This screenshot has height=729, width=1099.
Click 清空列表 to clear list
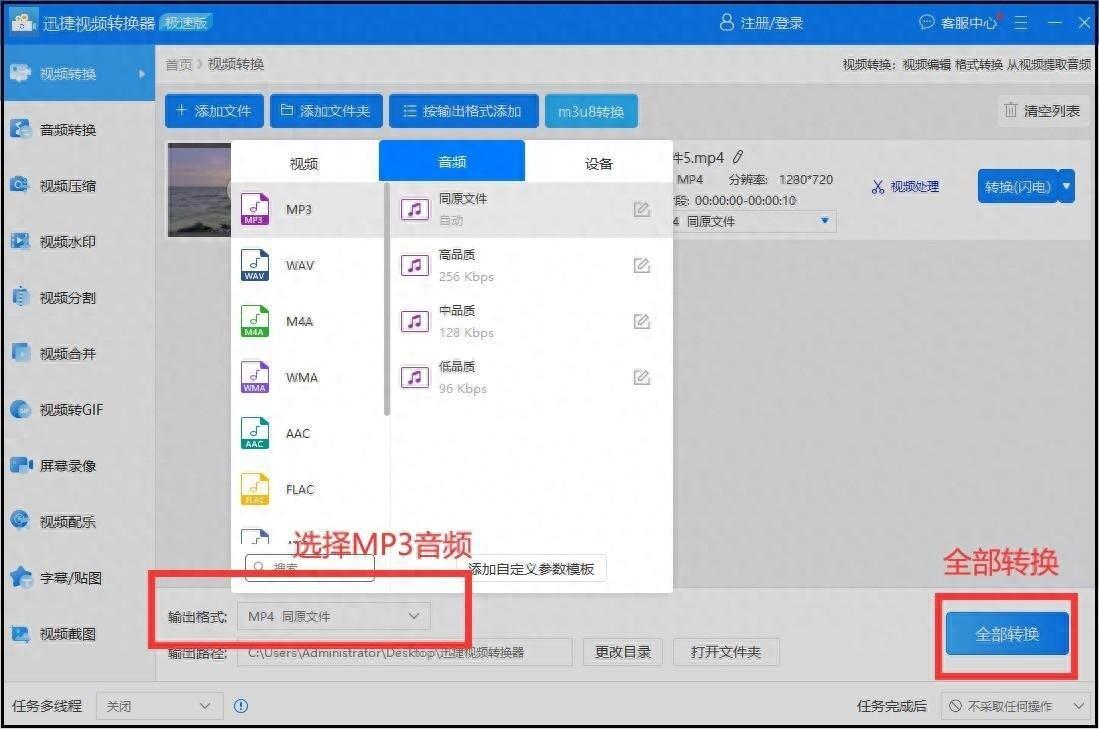point(1042,111)
